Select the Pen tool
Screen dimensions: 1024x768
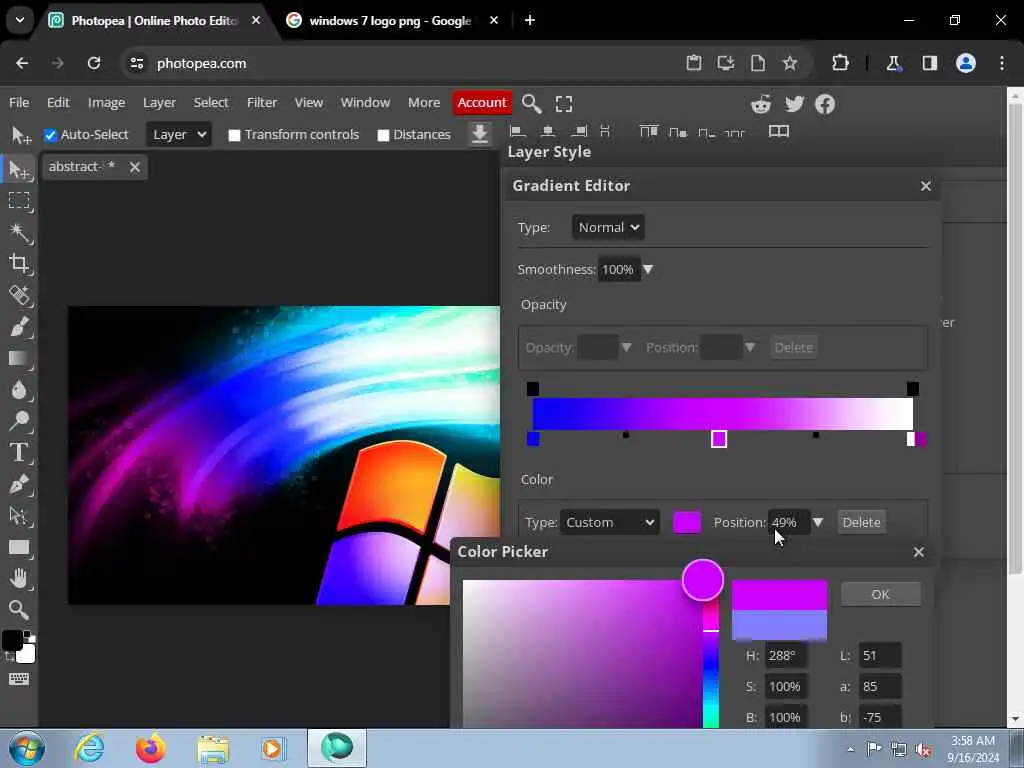19,484
